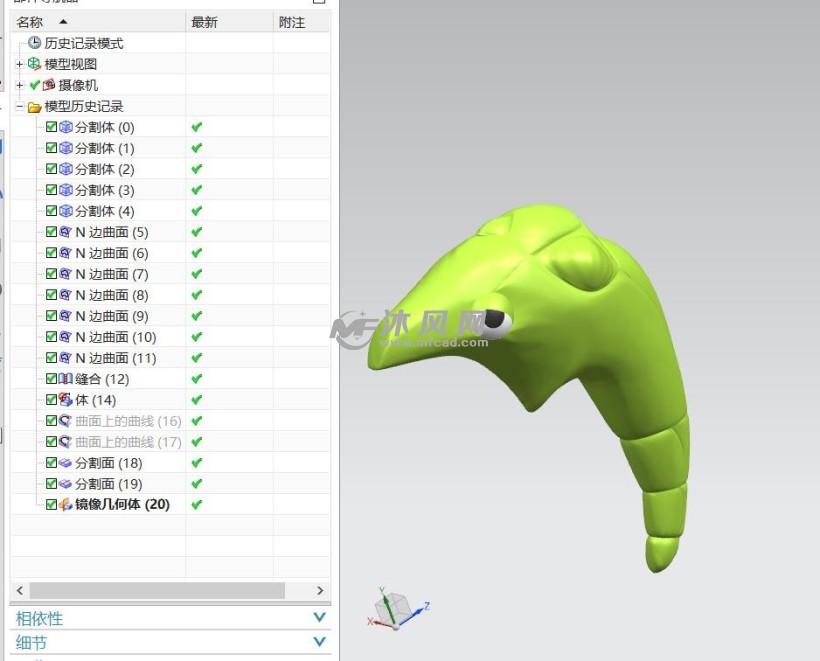Image resolution: width=820 pixels, height=661 pixels.
Task: Click the XYZ view triad in viewport
Action: click(x=398, y=608)
